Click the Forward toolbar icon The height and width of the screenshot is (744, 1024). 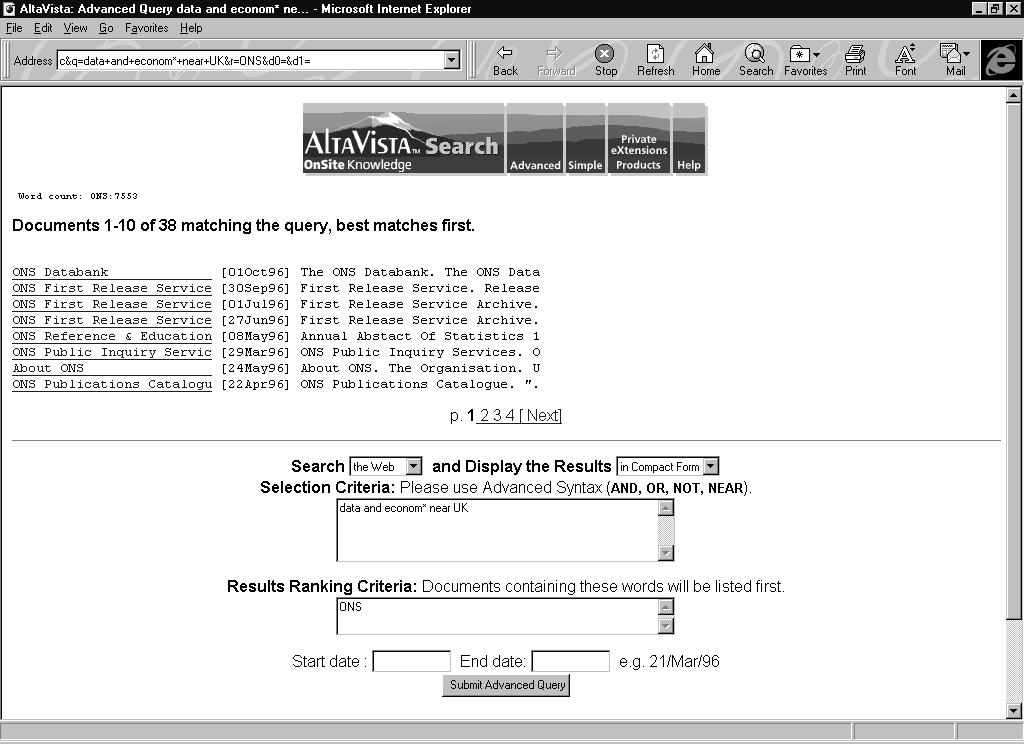tap(556, 60)
